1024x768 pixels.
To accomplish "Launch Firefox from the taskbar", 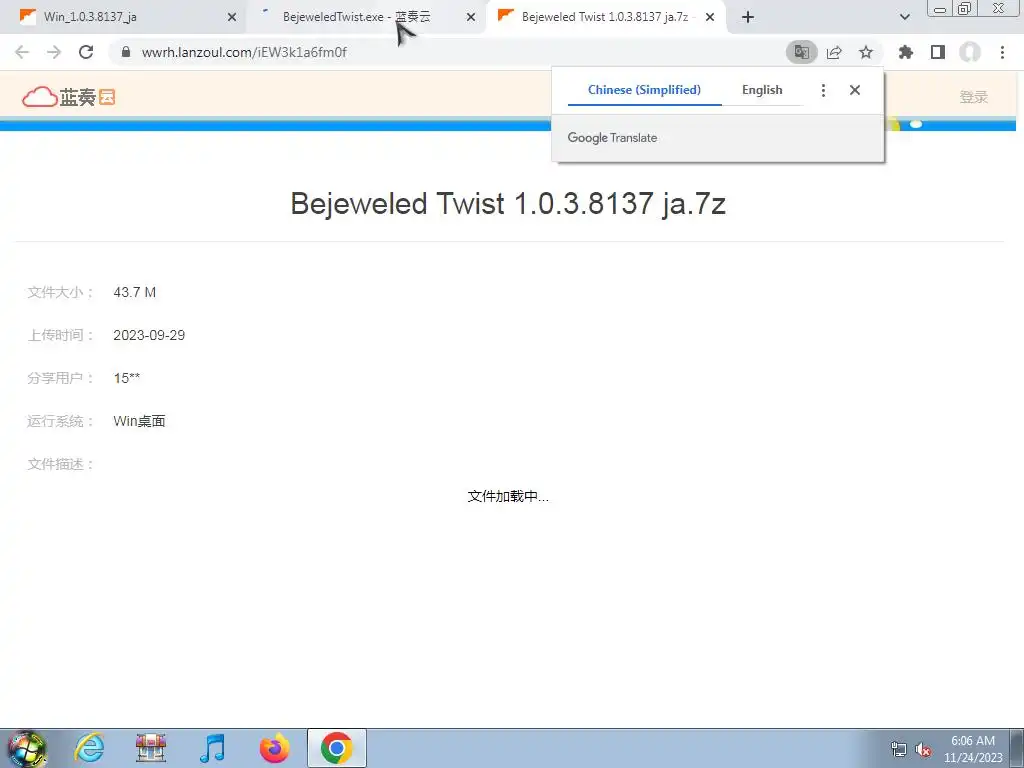I will (x=274, y=748).
